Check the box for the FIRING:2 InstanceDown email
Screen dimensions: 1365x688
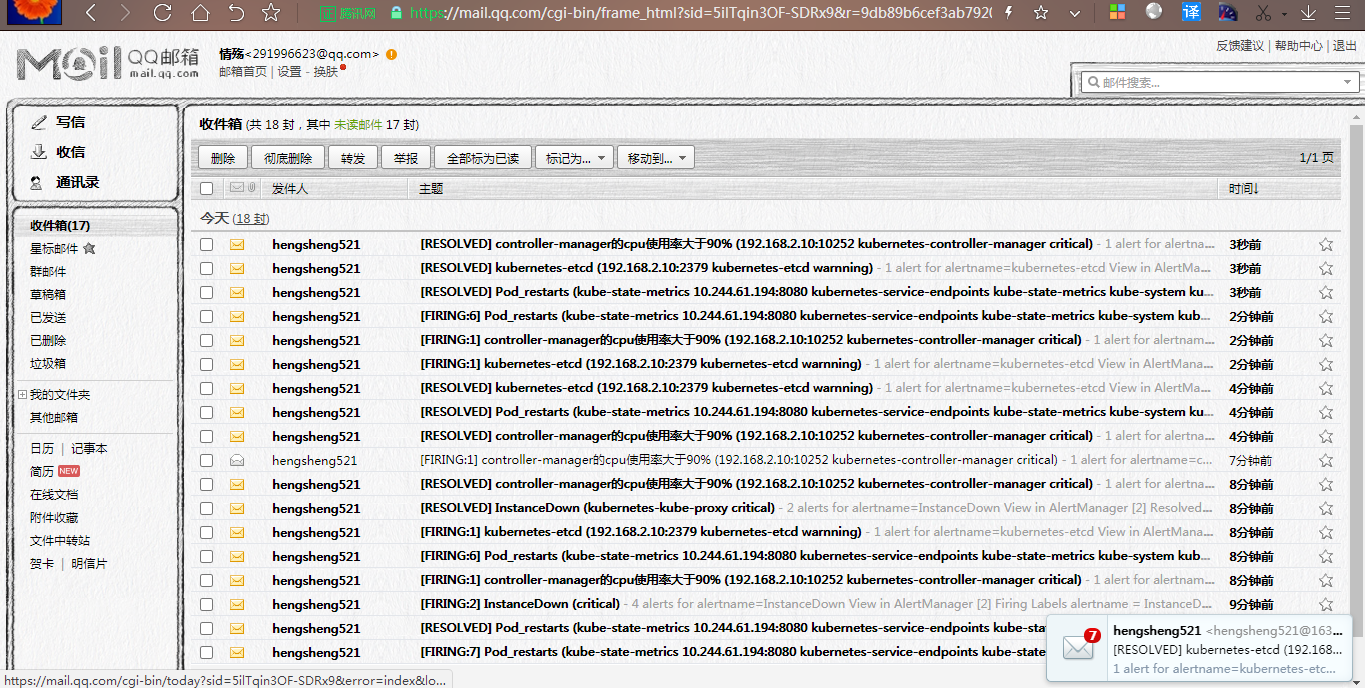point(206,604)
